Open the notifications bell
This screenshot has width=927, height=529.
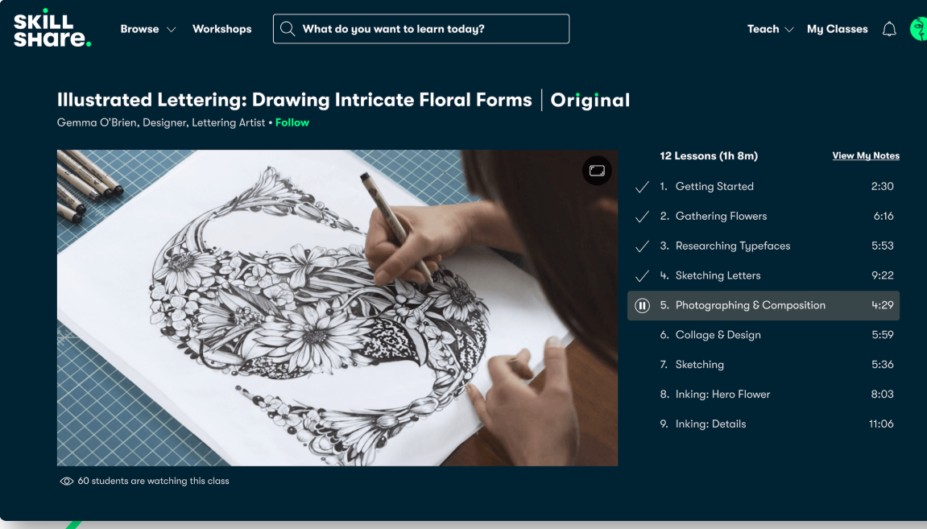[889, 29]
